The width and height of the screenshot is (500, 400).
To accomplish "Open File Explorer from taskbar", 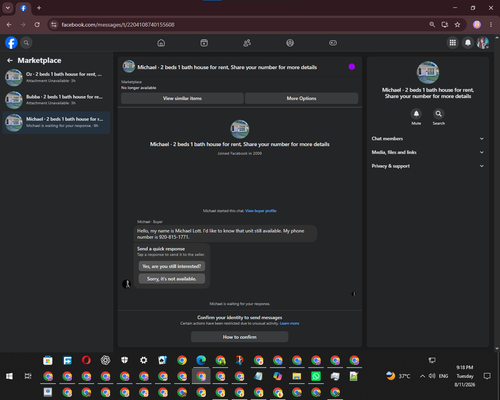I will point(297,376).
